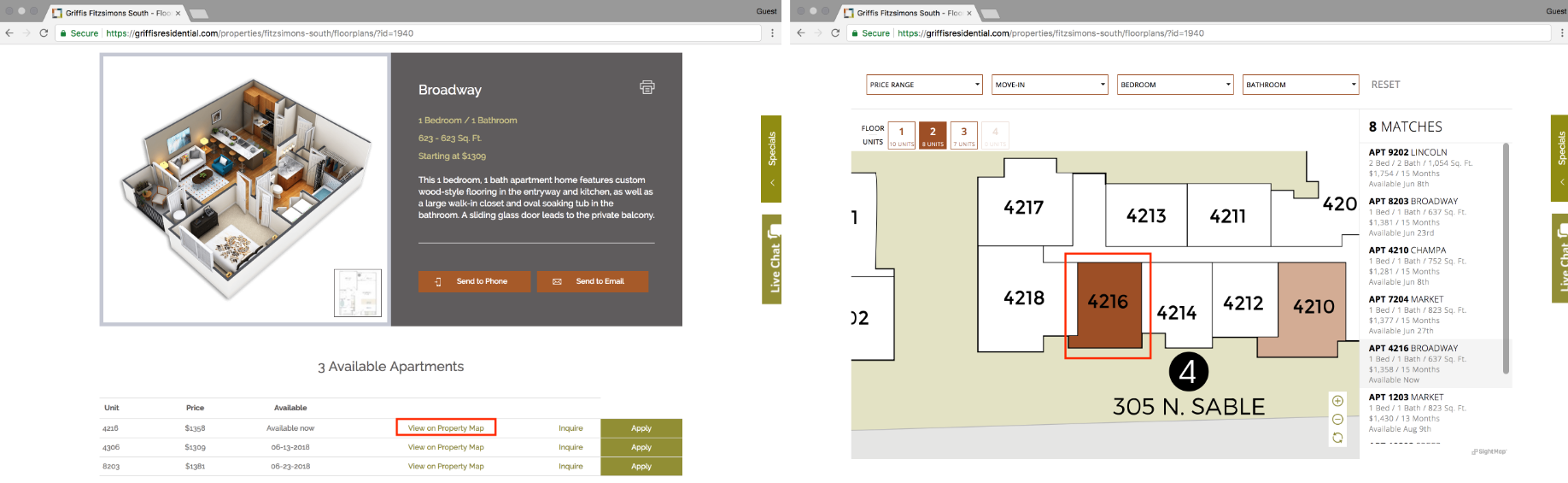
Task: Switch to floor 1 with 10 units
Action: tap(901, 135)
